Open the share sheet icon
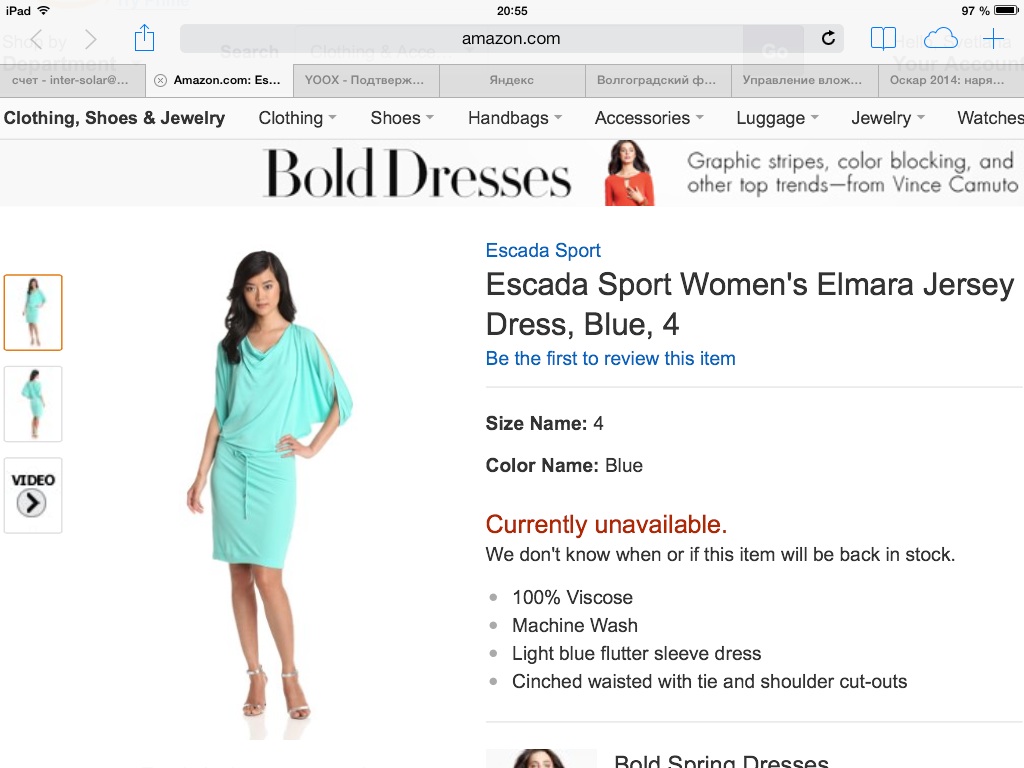Viewport: 1024px width, 768px height. (144, 38)
